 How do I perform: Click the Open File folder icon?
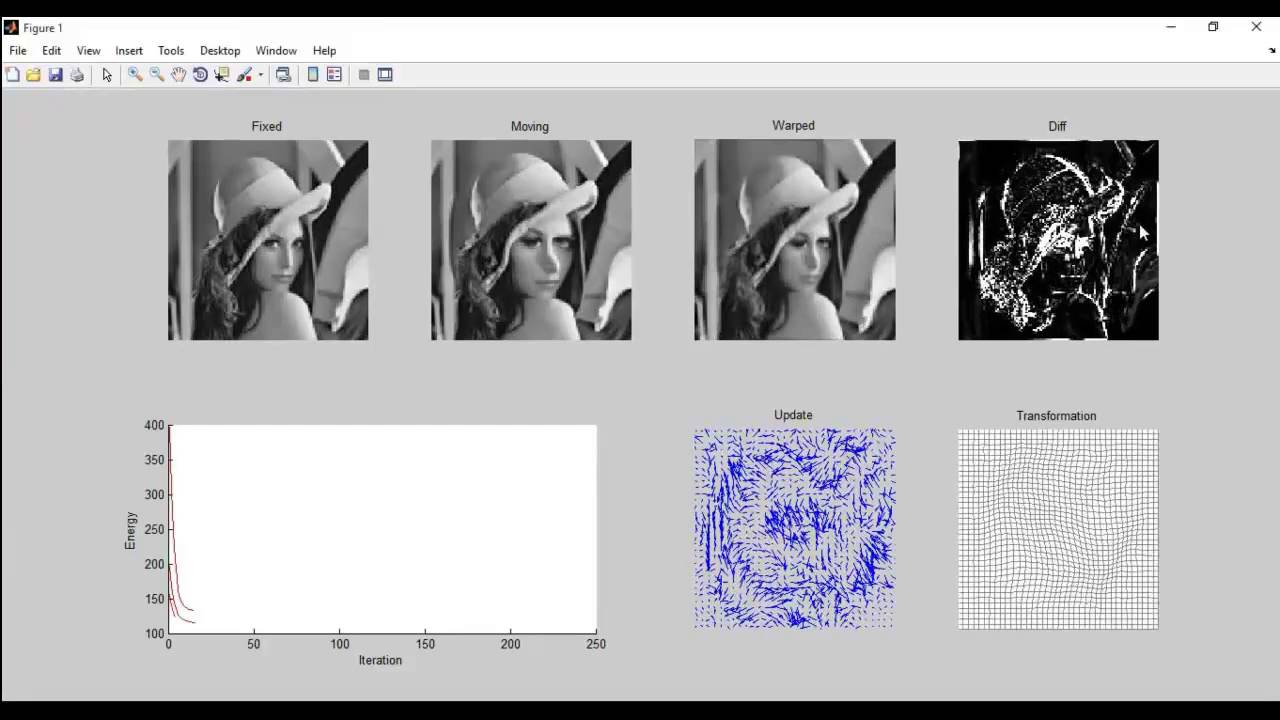coord(34,75)
